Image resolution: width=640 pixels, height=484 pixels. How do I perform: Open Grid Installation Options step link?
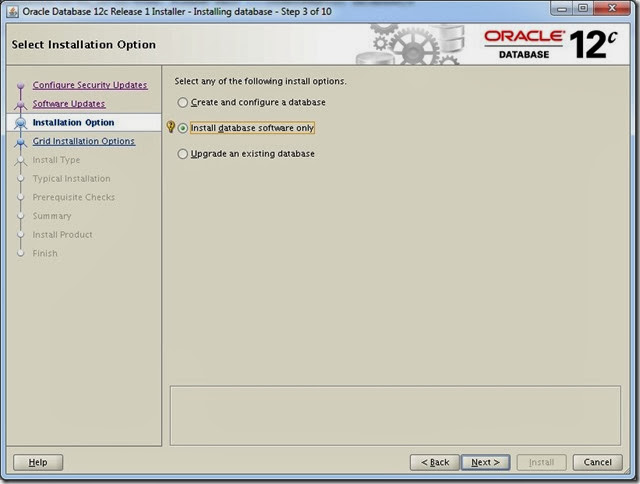click(x=84, y=141)
